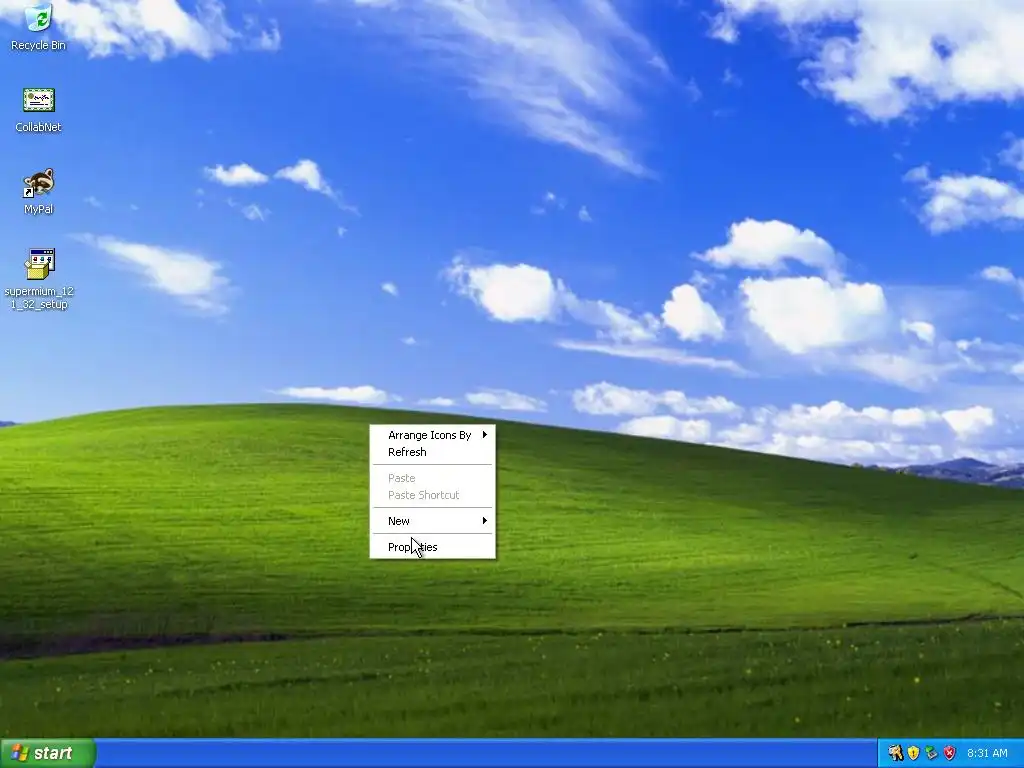The image size is (1024, 768).
Task: Click the yellow shield update alert tray icon
Action: click(x=914, y=753)
